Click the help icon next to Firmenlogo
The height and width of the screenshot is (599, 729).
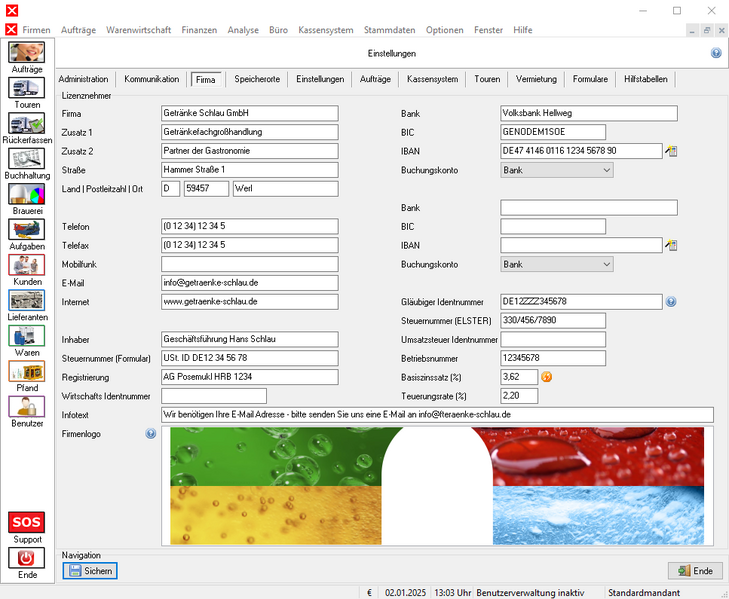pyautogui.click(x=151, y=434)
